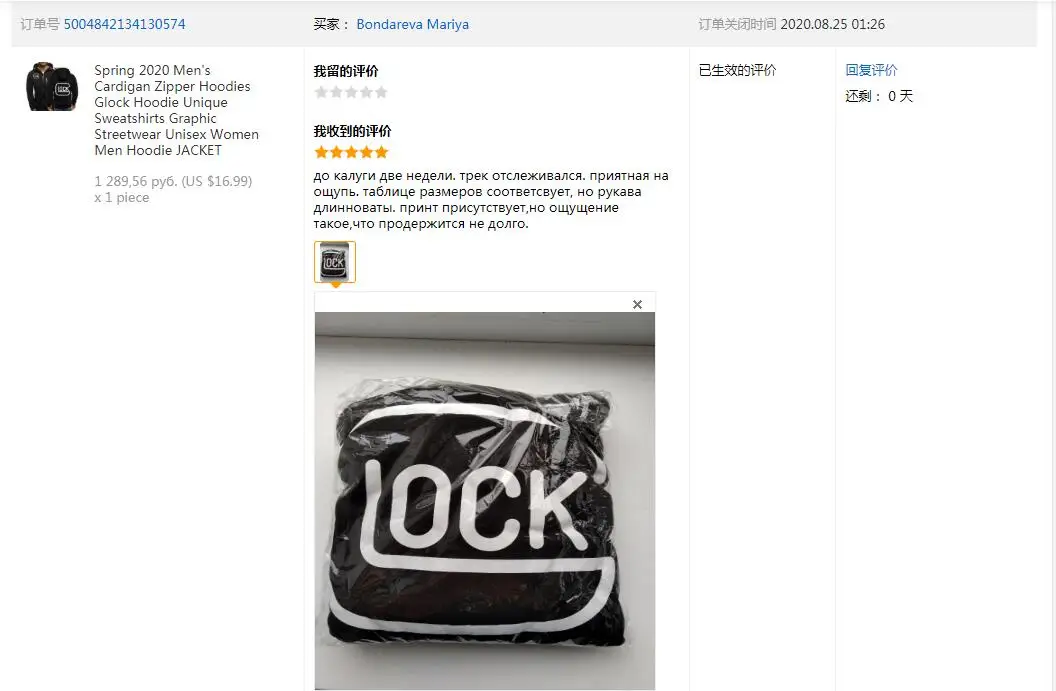Screen dimensions: 1056x691
Task: Click the first orange star under 我收到的评价
Action: pos(321,152)
